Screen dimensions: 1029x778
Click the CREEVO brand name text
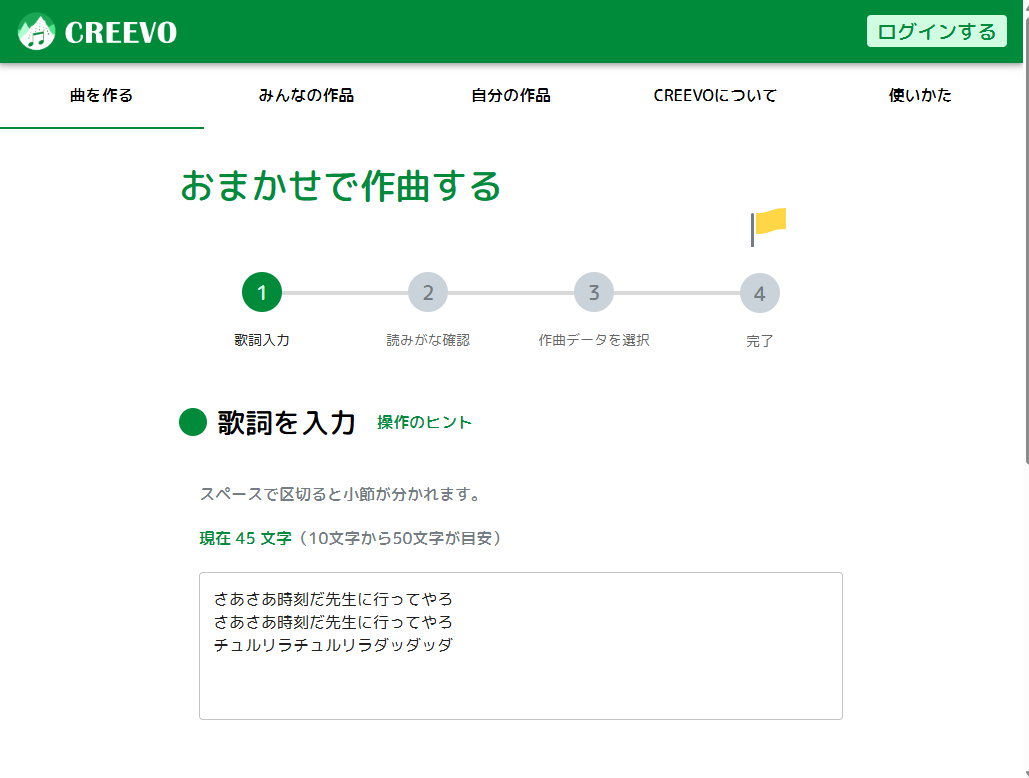tap(121, 32)
